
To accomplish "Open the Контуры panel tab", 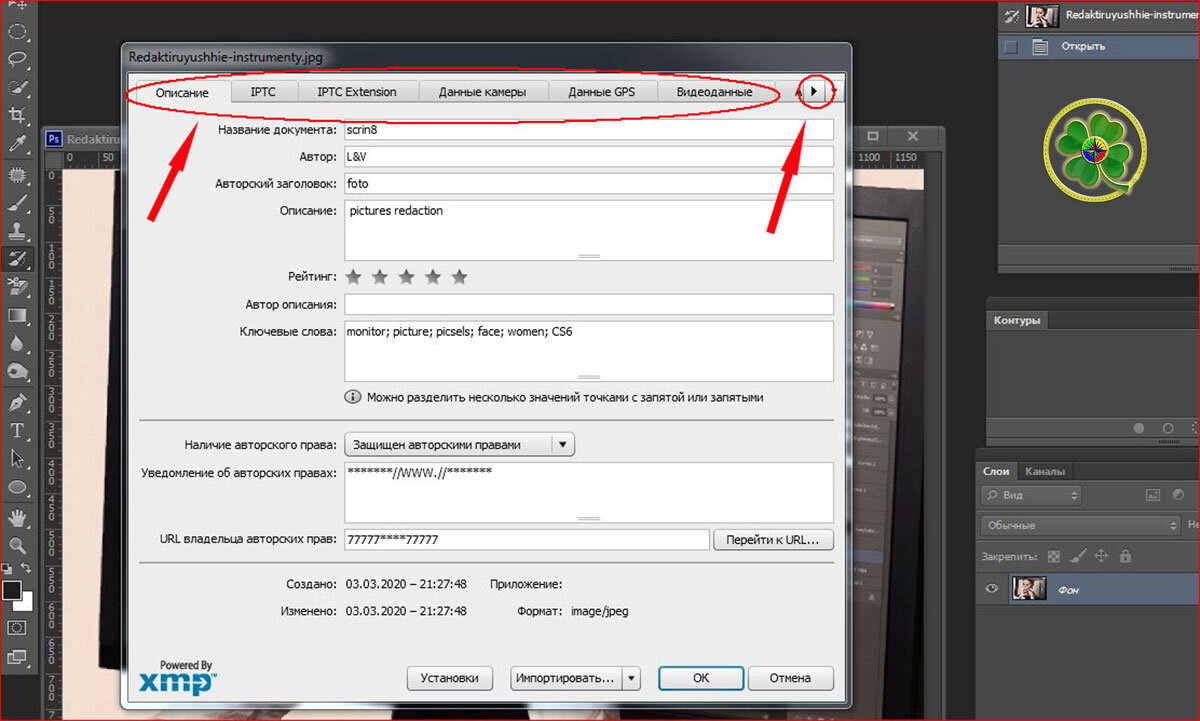I will [x=1017, y=320].
